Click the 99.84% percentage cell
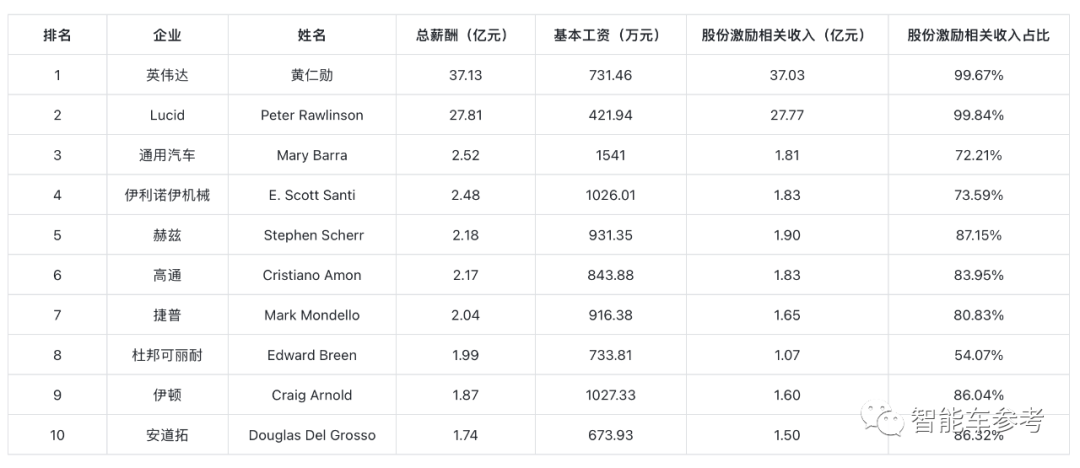This screenshot has height=468, width=1080. point(978,115)
